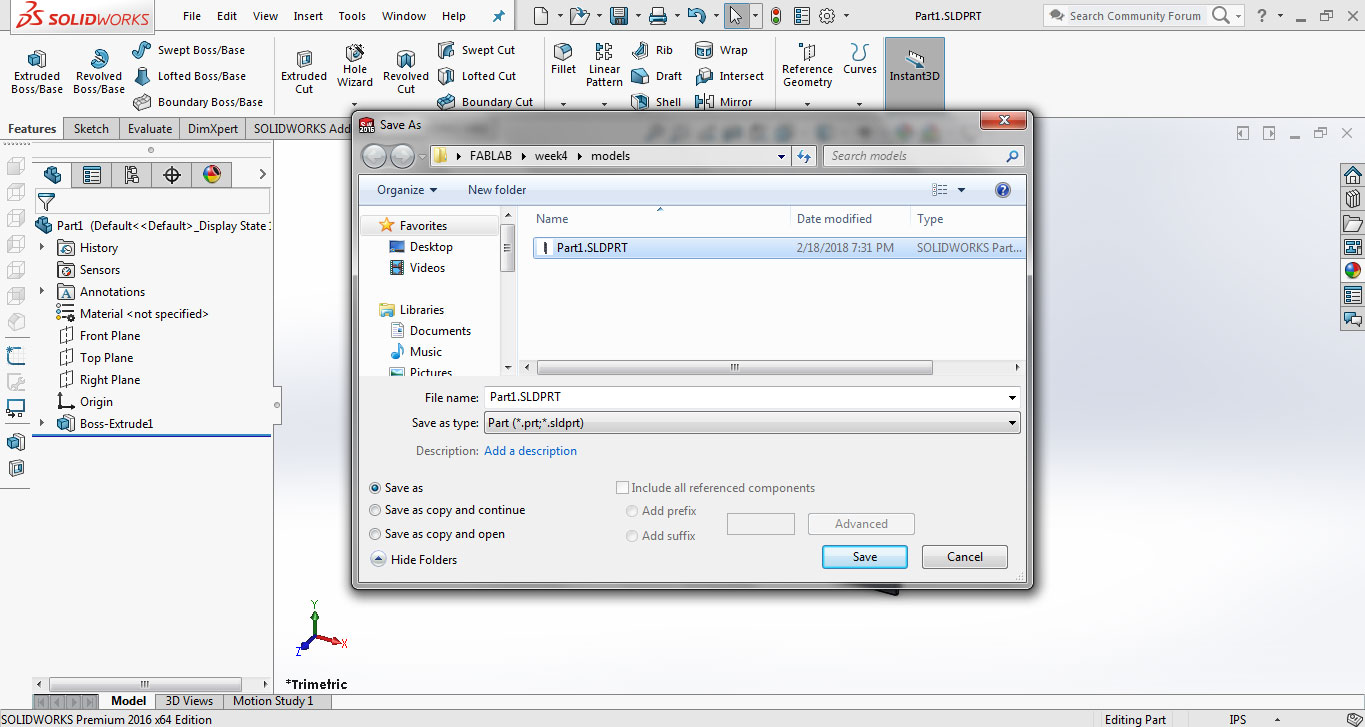
Task: Select the Shell tool
Action: pos(656,102)
